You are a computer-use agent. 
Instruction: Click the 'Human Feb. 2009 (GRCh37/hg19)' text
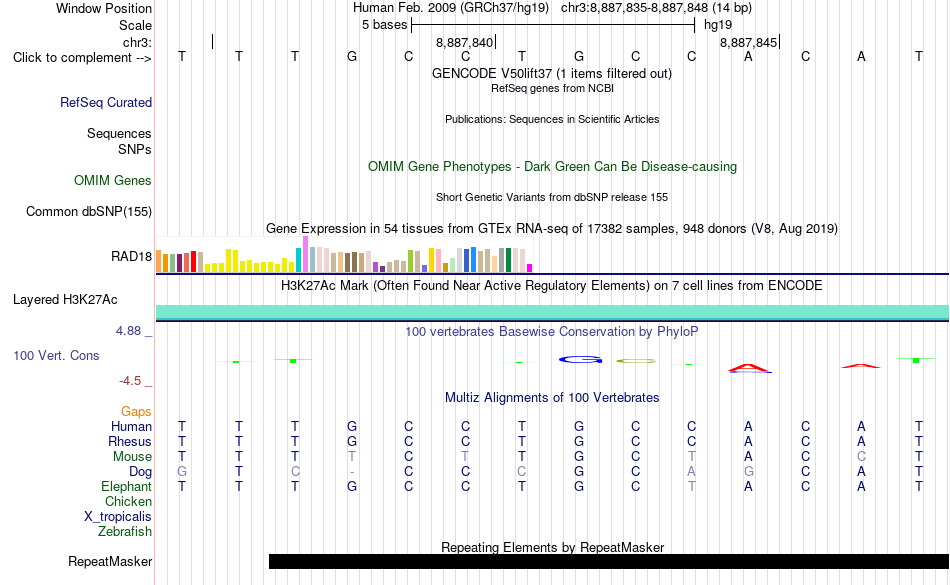451,8
